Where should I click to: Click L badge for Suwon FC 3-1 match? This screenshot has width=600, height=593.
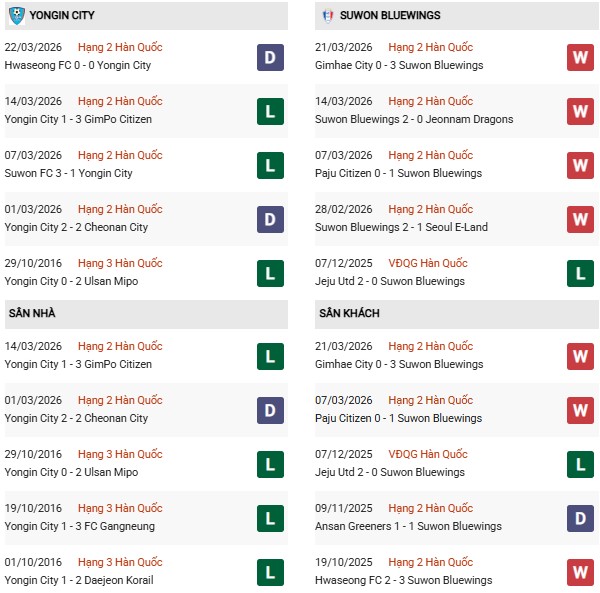coord(269,165)
